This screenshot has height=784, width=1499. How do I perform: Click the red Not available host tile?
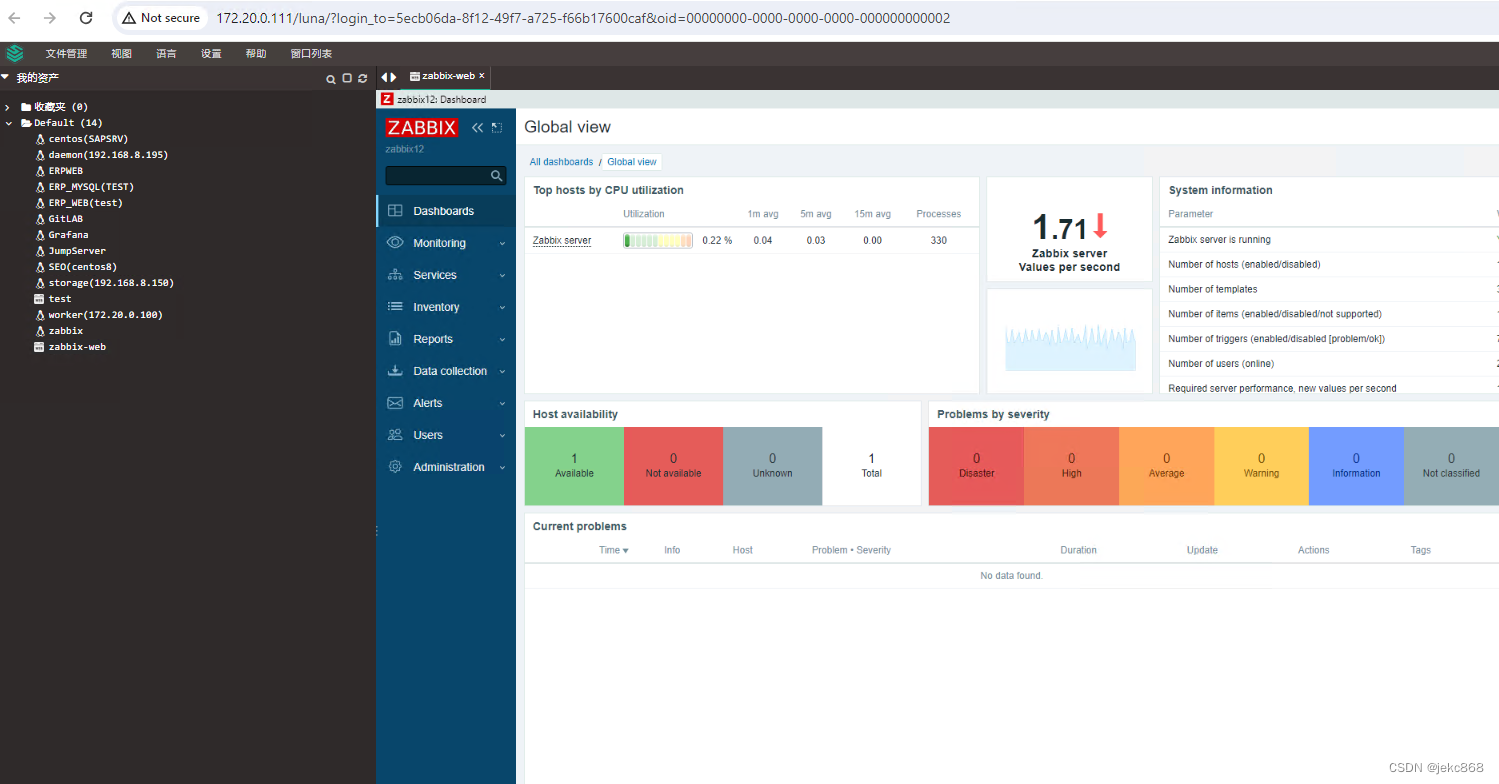(673, 466)
